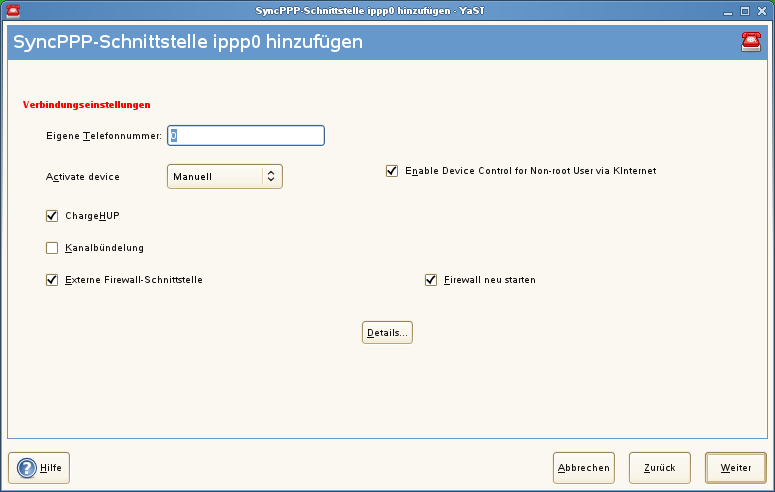Click the Abbrechen button
The image size is (775, 492).
click(x=584, y=467)
